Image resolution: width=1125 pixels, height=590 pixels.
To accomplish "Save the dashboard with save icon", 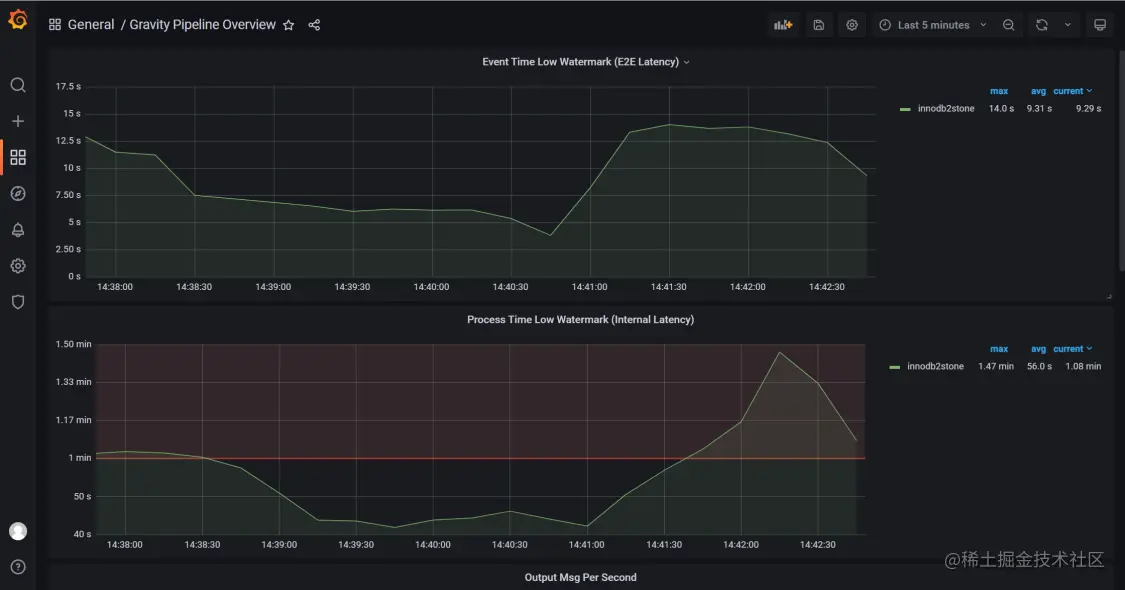I will tap(819, 25).
